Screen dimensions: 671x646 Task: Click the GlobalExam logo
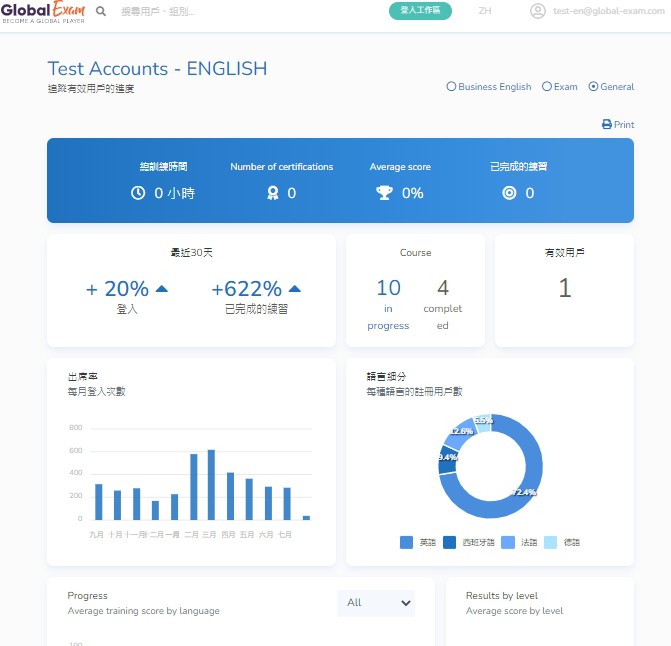point(42,12)
